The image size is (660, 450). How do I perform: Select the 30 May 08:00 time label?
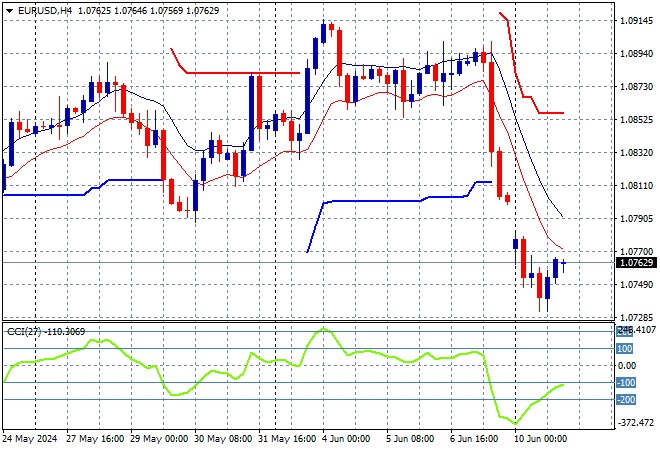click(x=223, y=439)
